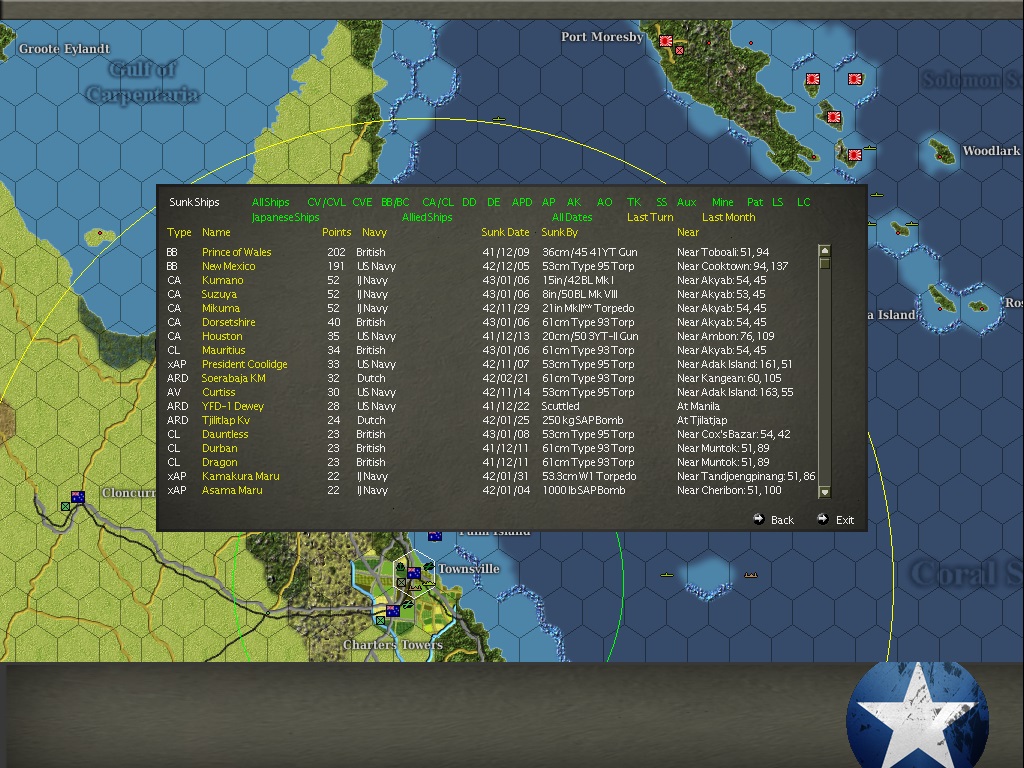Image resolution: width=1024 pixels, height=768 pixels.
Task: Filter sunk ships by CV/CVL
Action: (326, 202)
